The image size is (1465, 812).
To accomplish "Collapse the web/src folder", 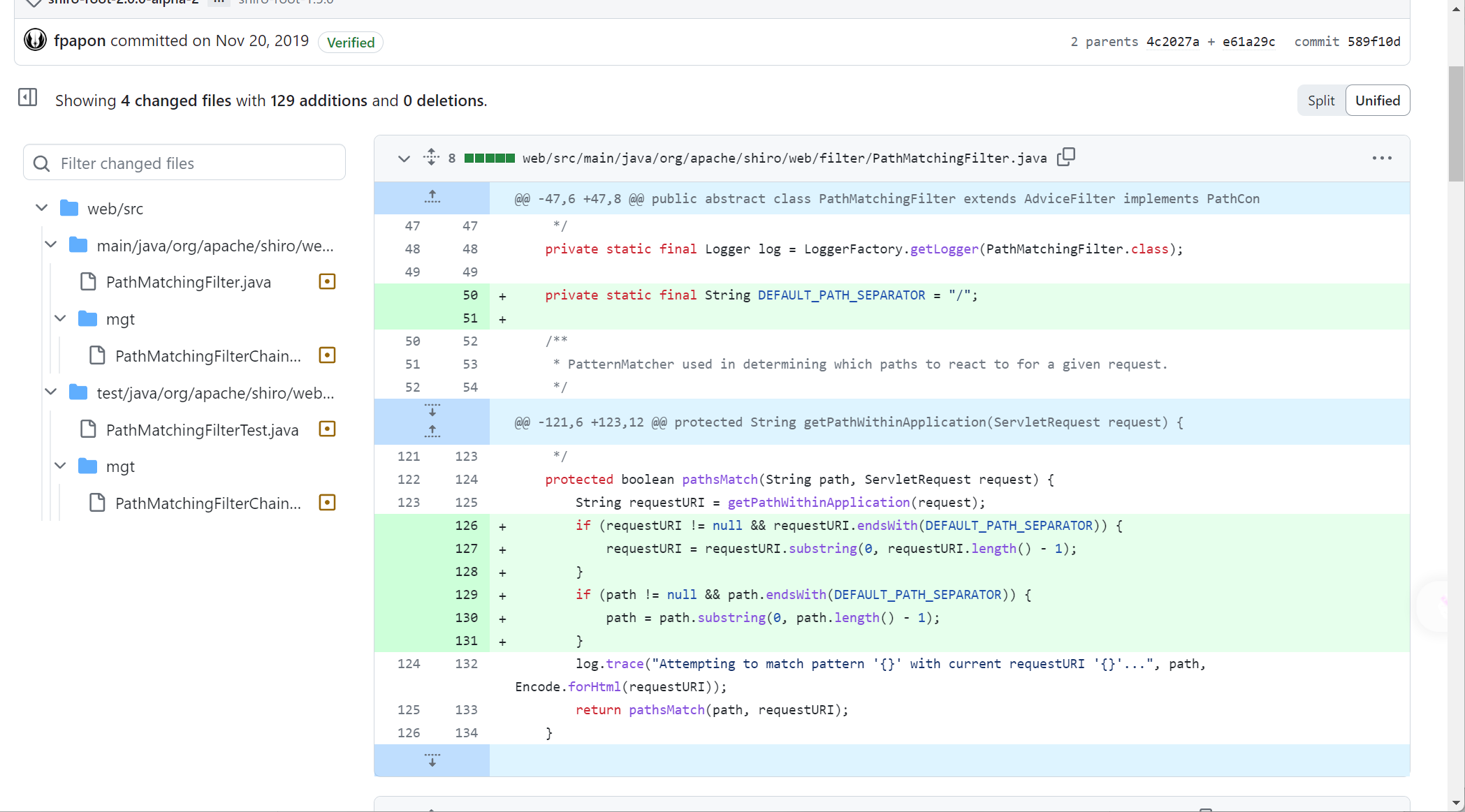I will pos(42,208).
